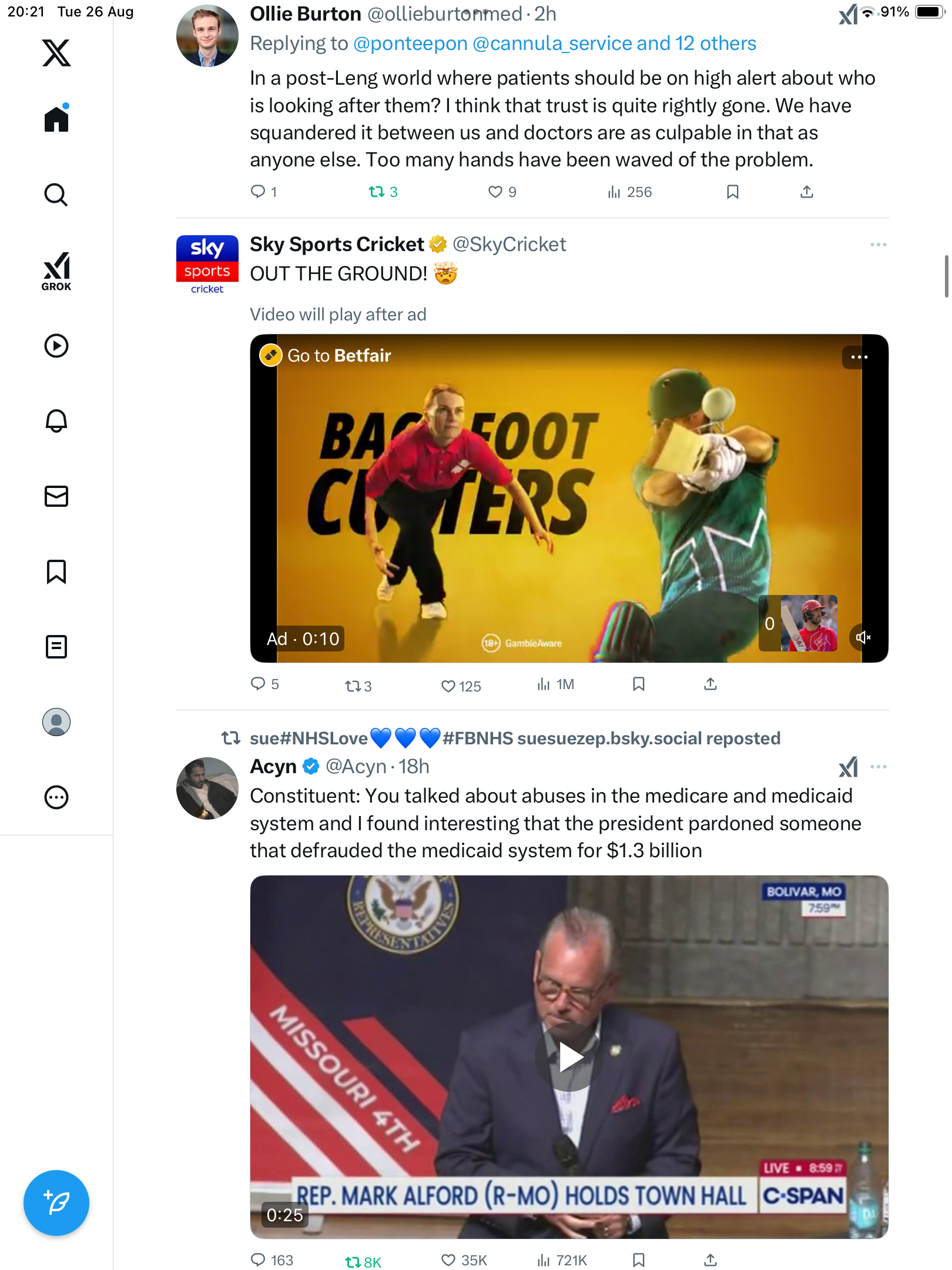The width and height of the screenshot is (952, 1270).
Task: Open more options on Sky Sports Cricket post
Action: pos(879,245)
